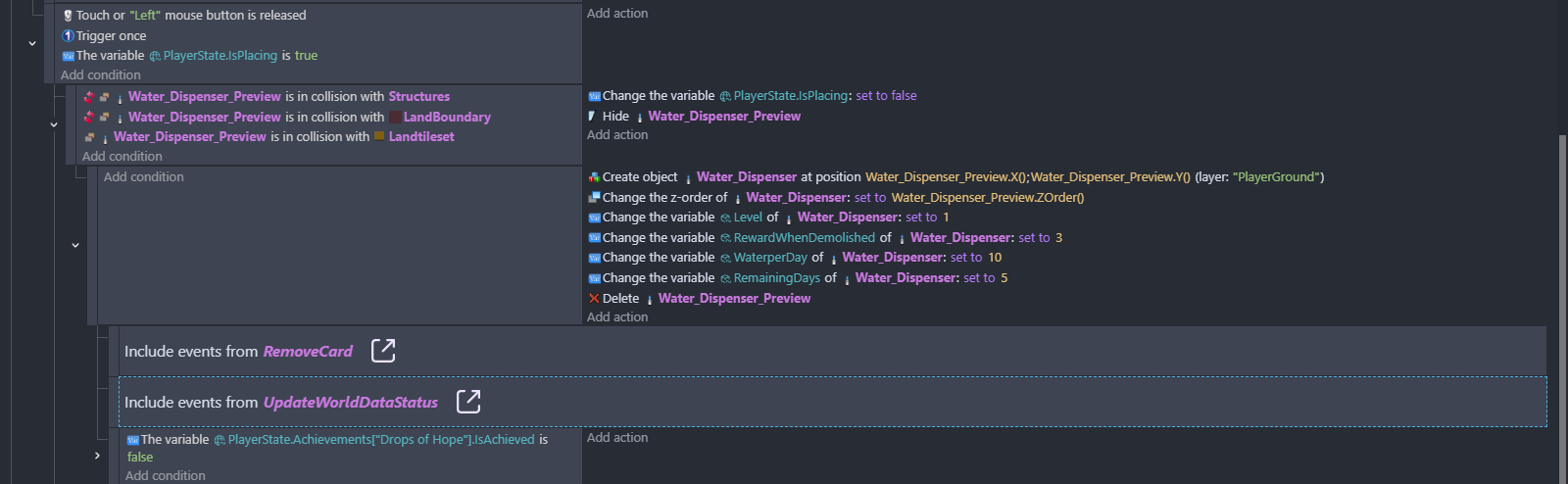
Task: Click the Hide action icon
Action: point(592,117)
